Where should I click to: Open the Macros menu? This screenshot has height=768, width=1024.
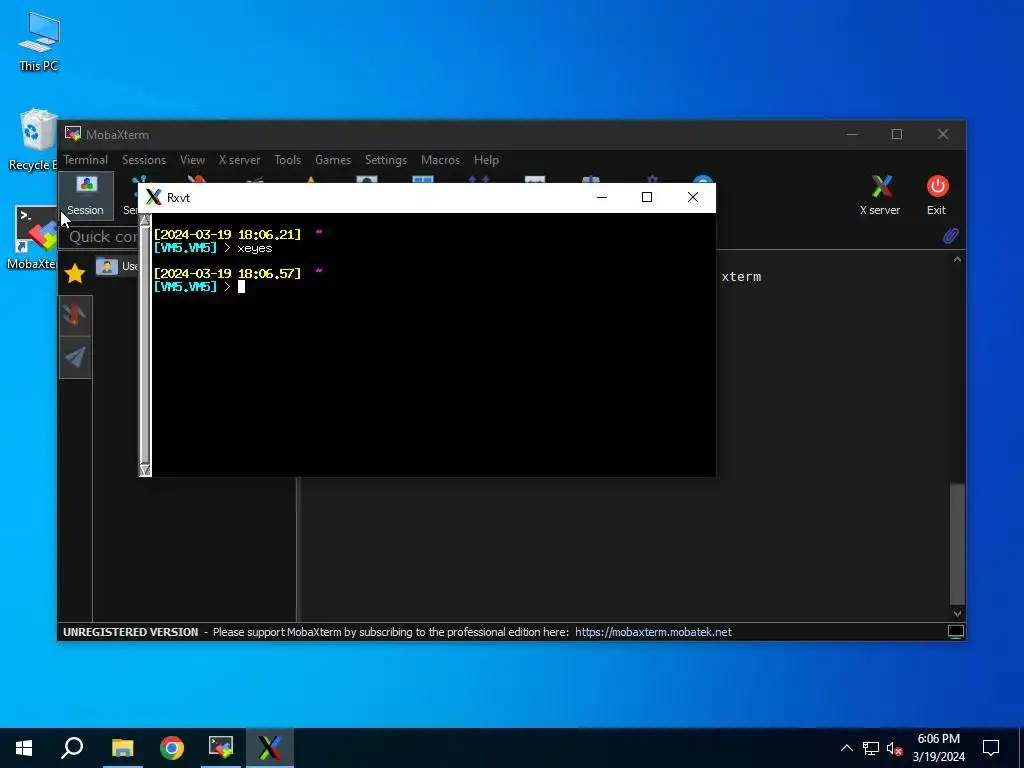coord(440,160)
